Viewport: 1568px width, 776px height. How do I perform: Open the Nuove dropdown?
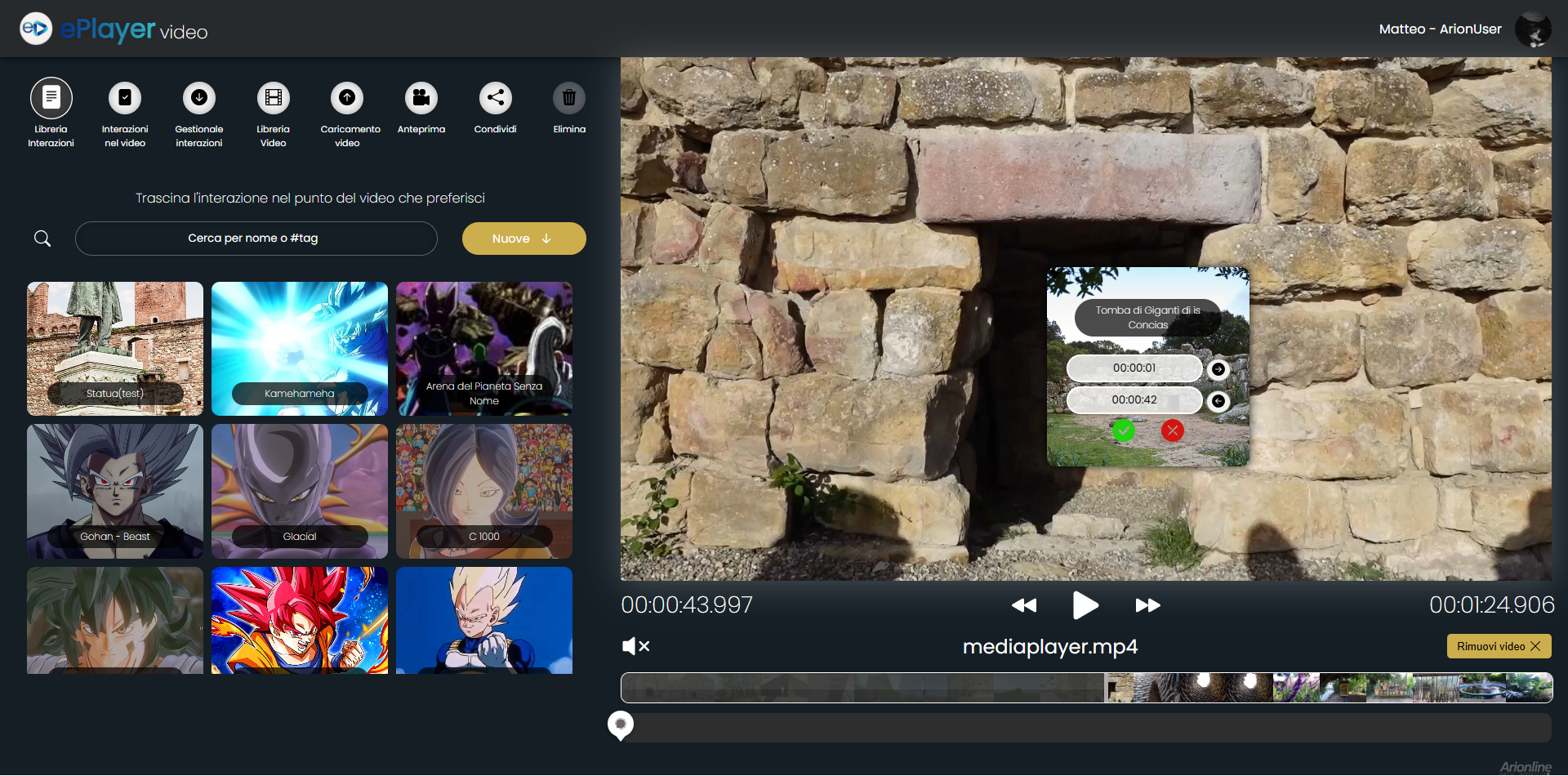(x=523, y=239)
